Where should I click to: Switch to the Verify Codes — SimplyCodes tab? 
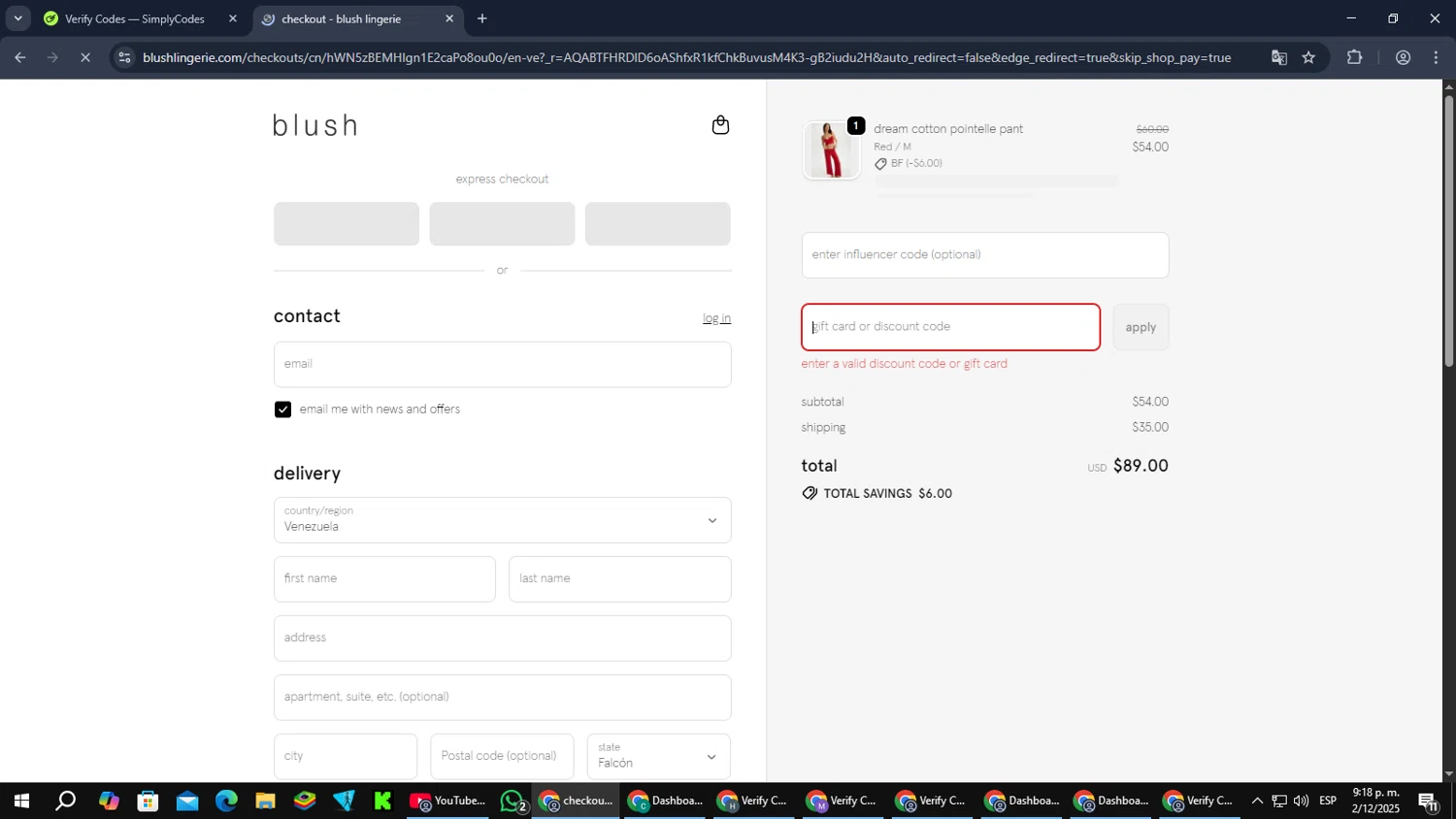pyautogui.click(x=134, y=18)
